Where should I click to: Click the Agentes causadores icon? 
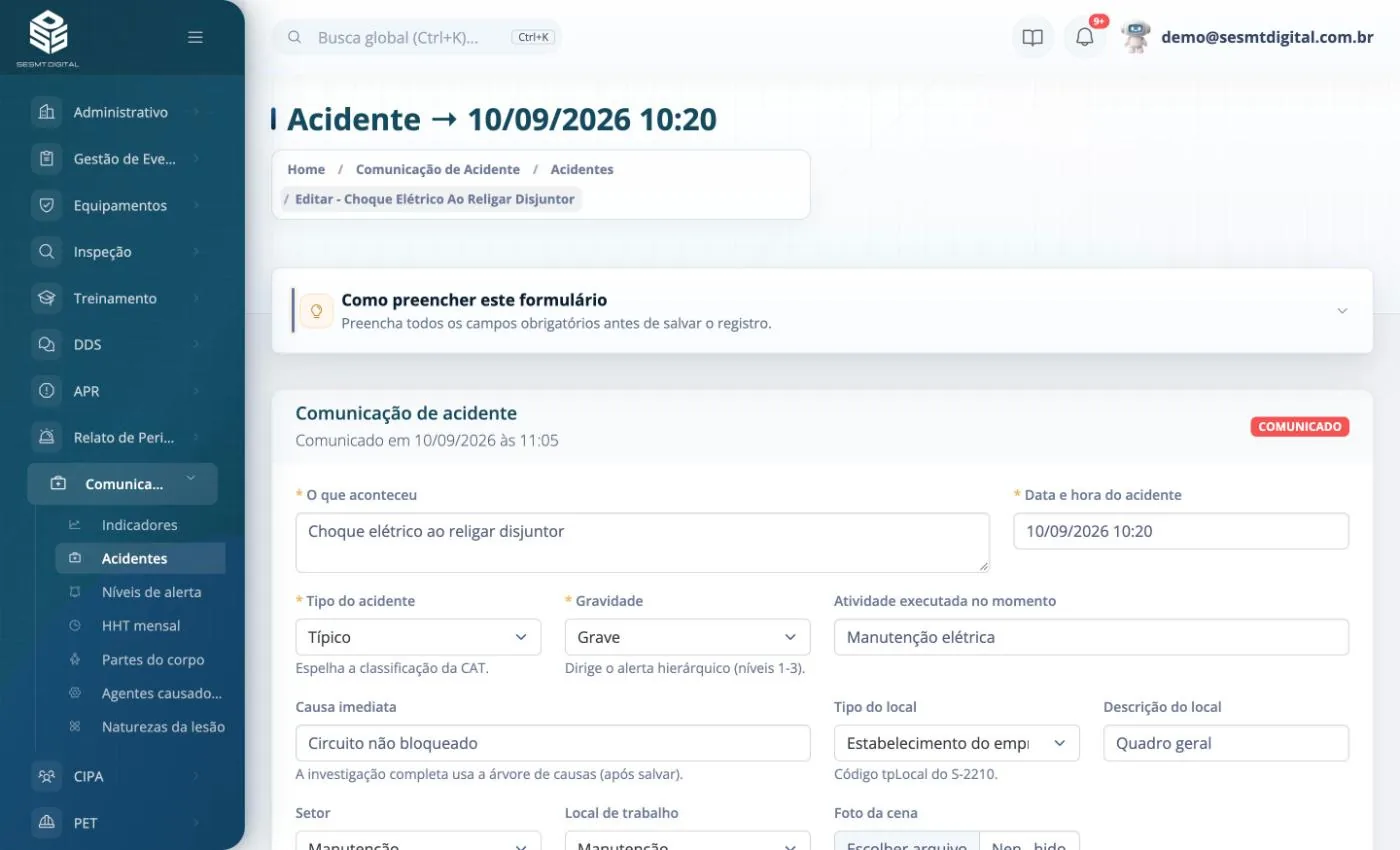click(x=74, y=693)
